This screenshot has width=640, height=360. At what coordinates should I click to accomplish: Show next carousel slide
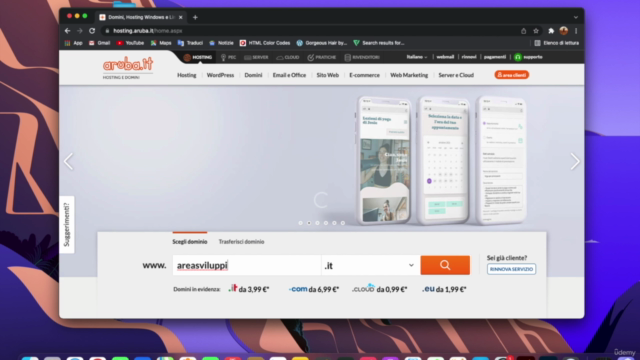[x=575, y=161]
